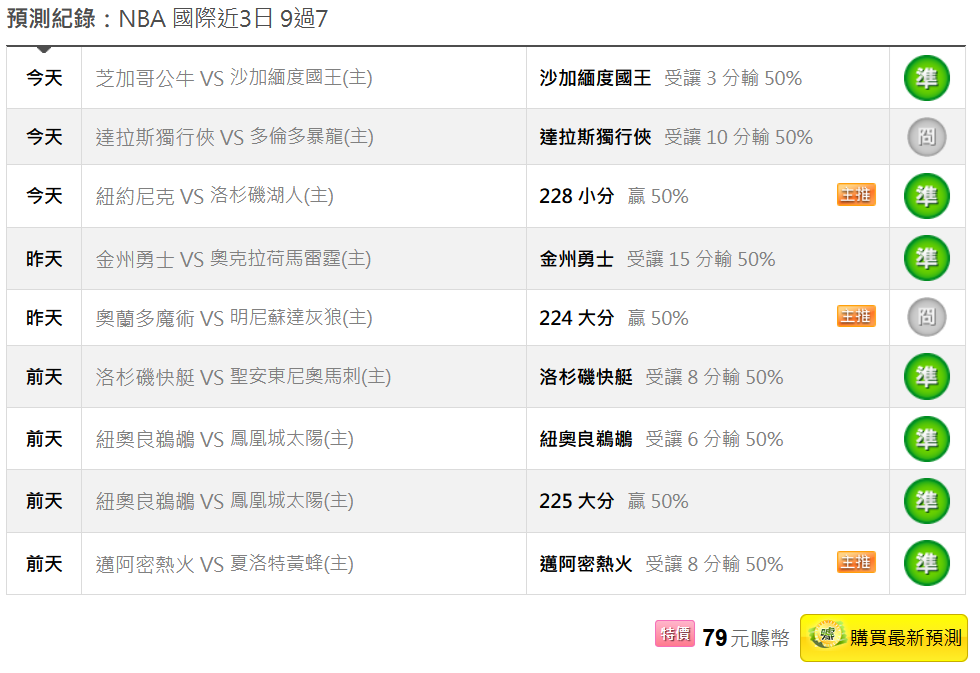The width and height of the screenshot is (980, 673).
Task: Click green 準 icon for 邁阿密熱火 row
Action: (926, 564)
